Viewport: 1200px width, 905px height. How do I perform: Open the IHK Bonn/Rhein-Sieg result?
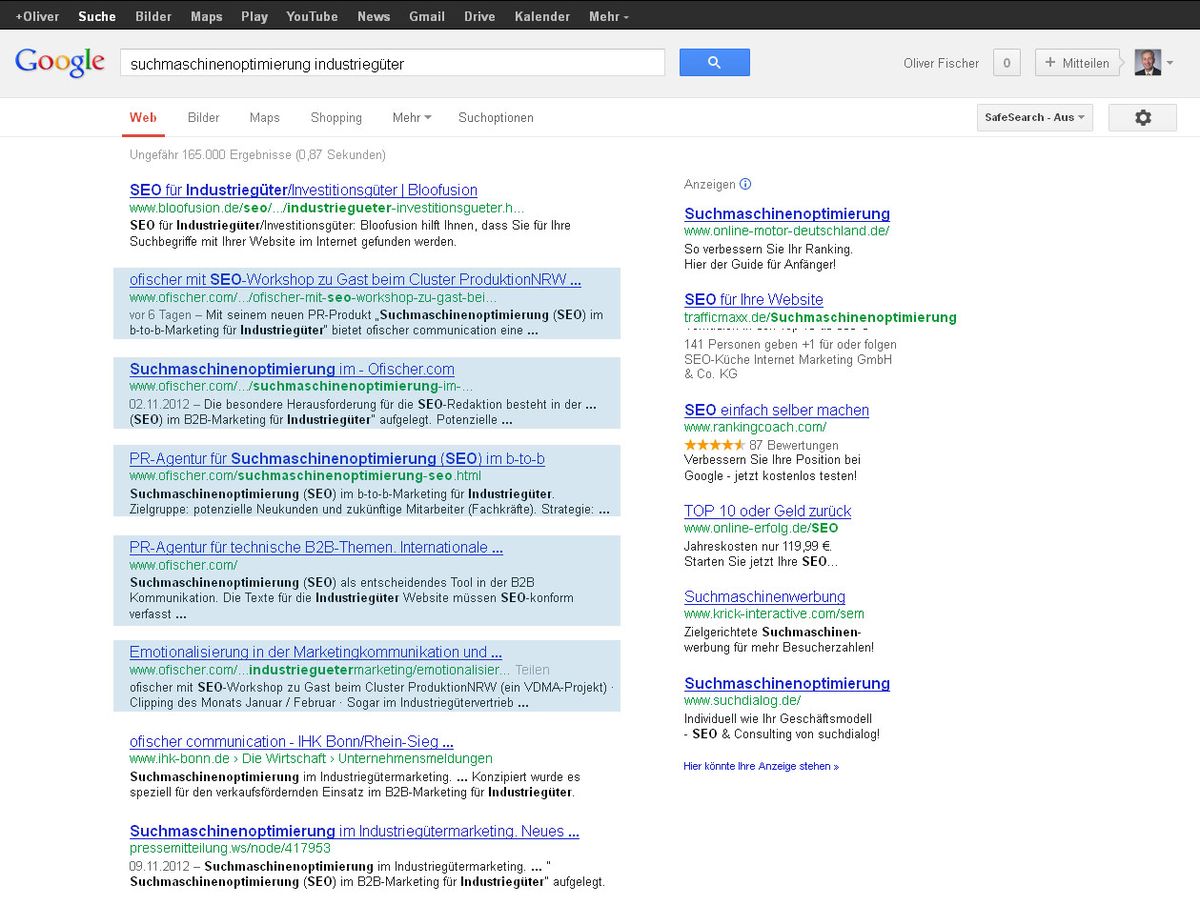click(x=292, y=742)
